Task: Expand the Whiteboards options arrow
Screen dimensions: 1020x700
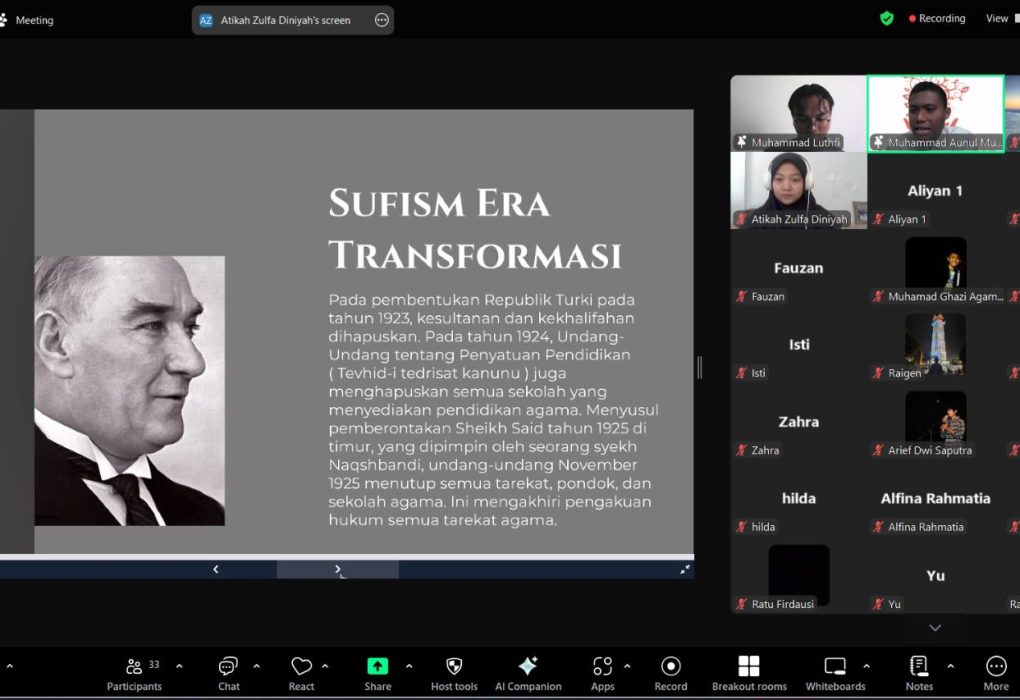Action: 866,666
